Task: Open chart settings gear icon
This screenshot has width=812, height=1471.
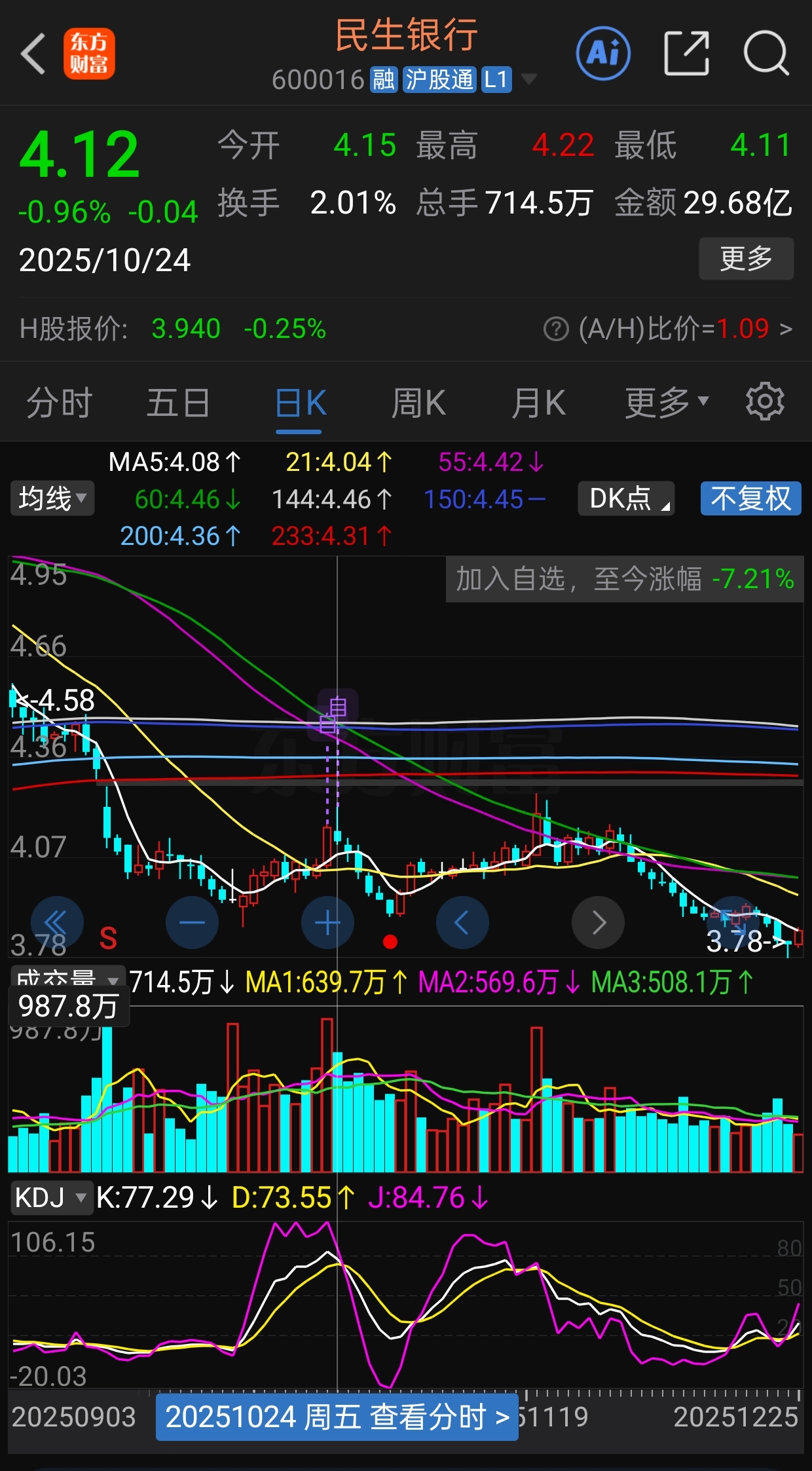Action: [x=765, y=401]
